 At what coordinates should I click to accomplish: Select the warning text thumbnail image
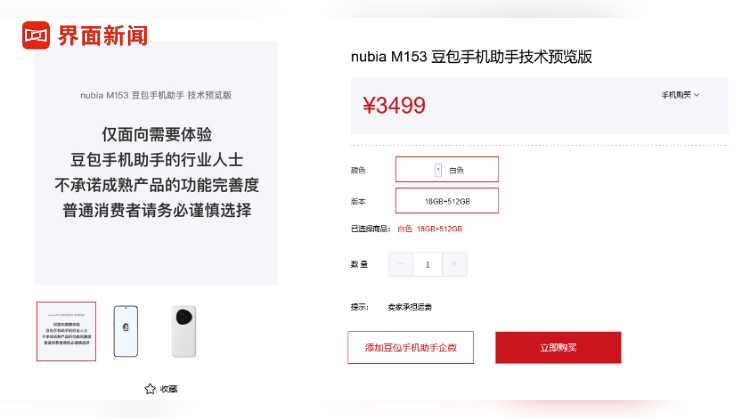pos(66,331)
